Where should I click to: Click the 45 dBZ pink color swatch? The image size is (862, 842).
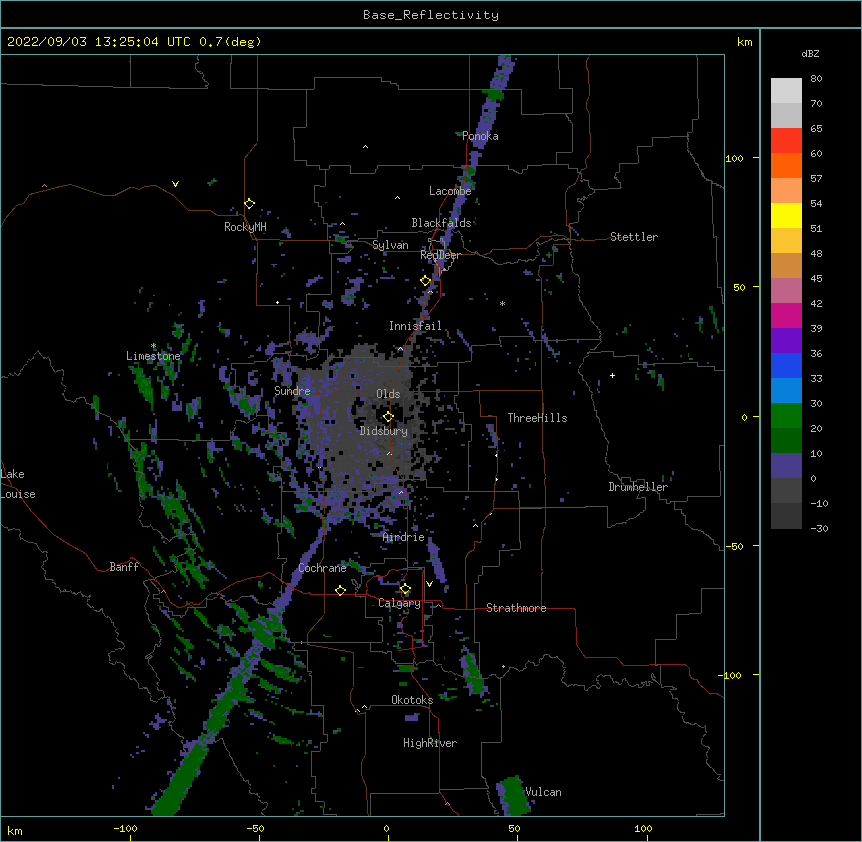(786, 290)
